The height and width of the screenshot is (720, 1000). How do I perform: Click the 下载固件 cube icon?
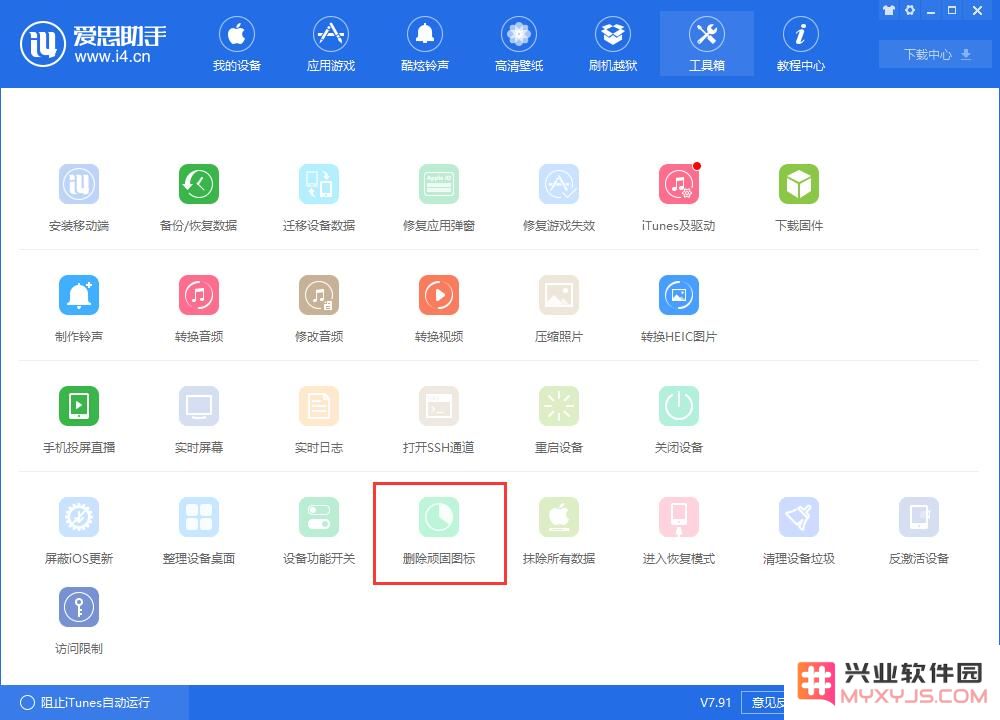click(x=798, y=184)
